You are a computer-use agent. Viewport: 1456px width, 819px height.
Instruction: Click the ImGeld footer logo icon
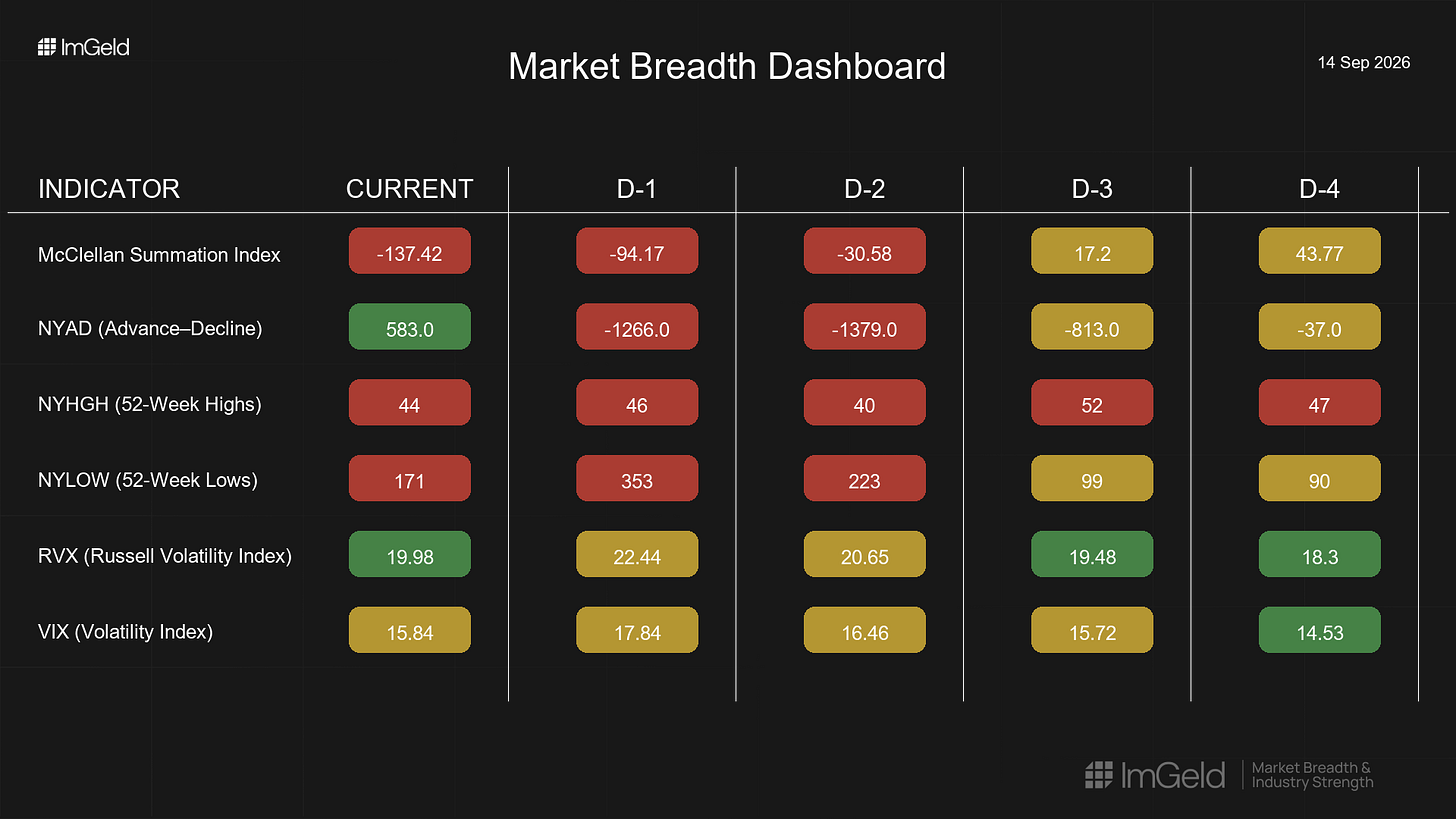pyautogui.click(x=1099, y=774)
